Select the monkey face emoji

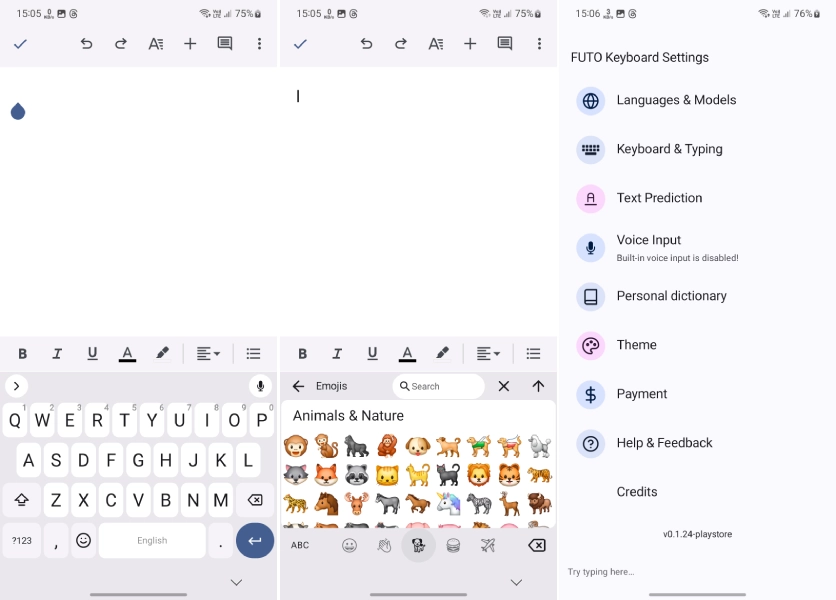coord(295,446)
